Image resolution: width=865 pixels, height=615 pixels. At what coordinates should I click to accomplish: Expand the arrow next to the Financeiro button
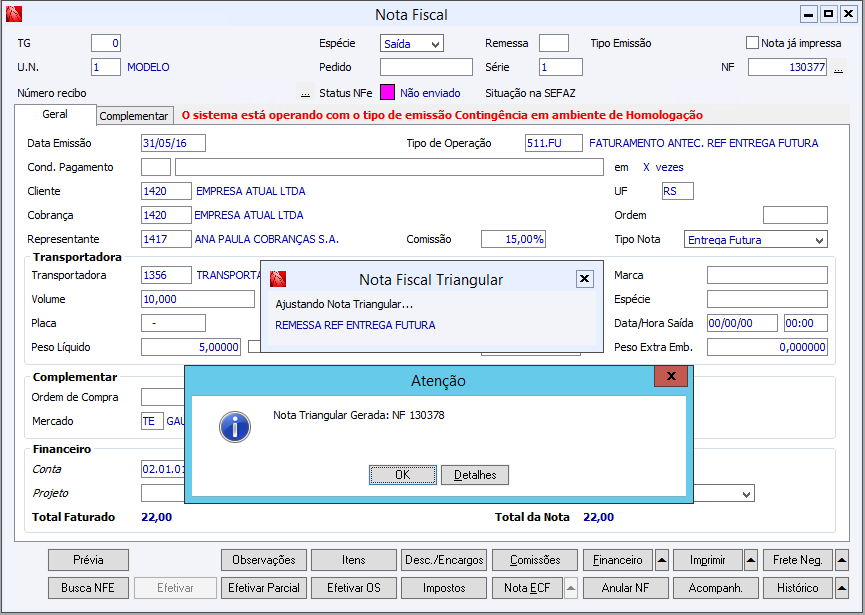(x=662, y=560)
